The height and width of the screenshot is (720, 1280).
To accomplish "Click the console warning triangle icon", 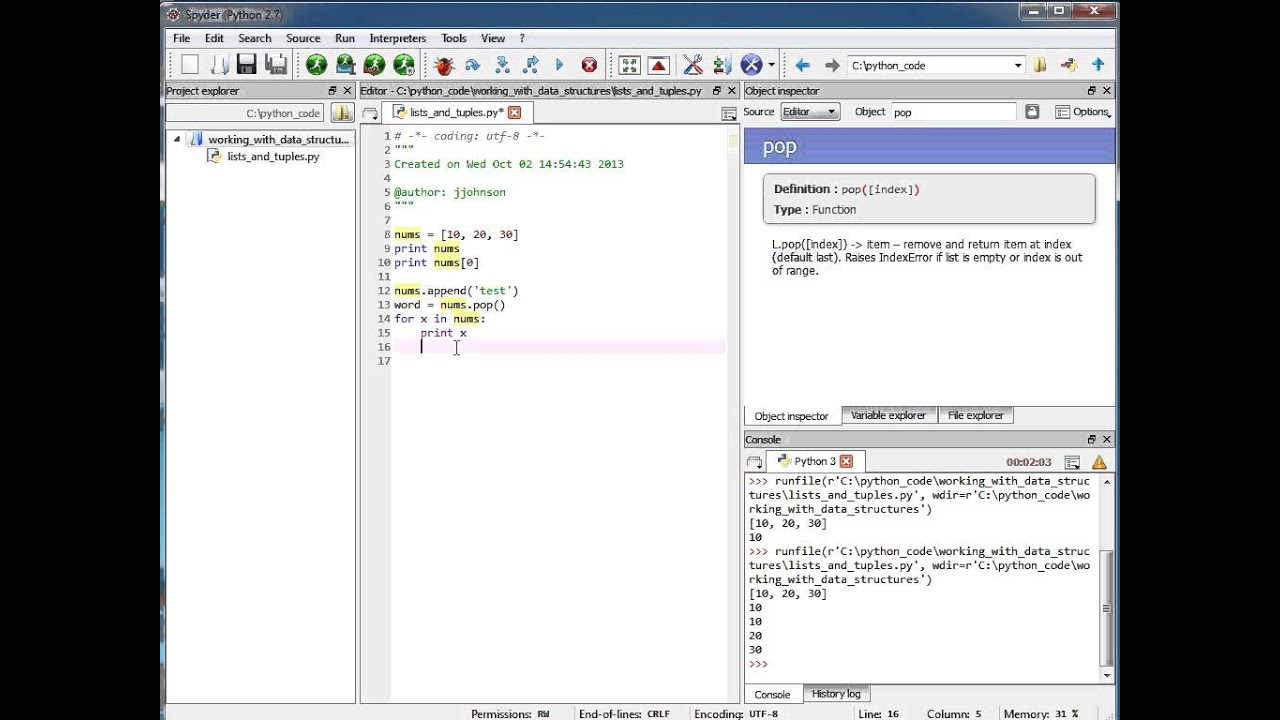I will click(x=1099, y=462).
